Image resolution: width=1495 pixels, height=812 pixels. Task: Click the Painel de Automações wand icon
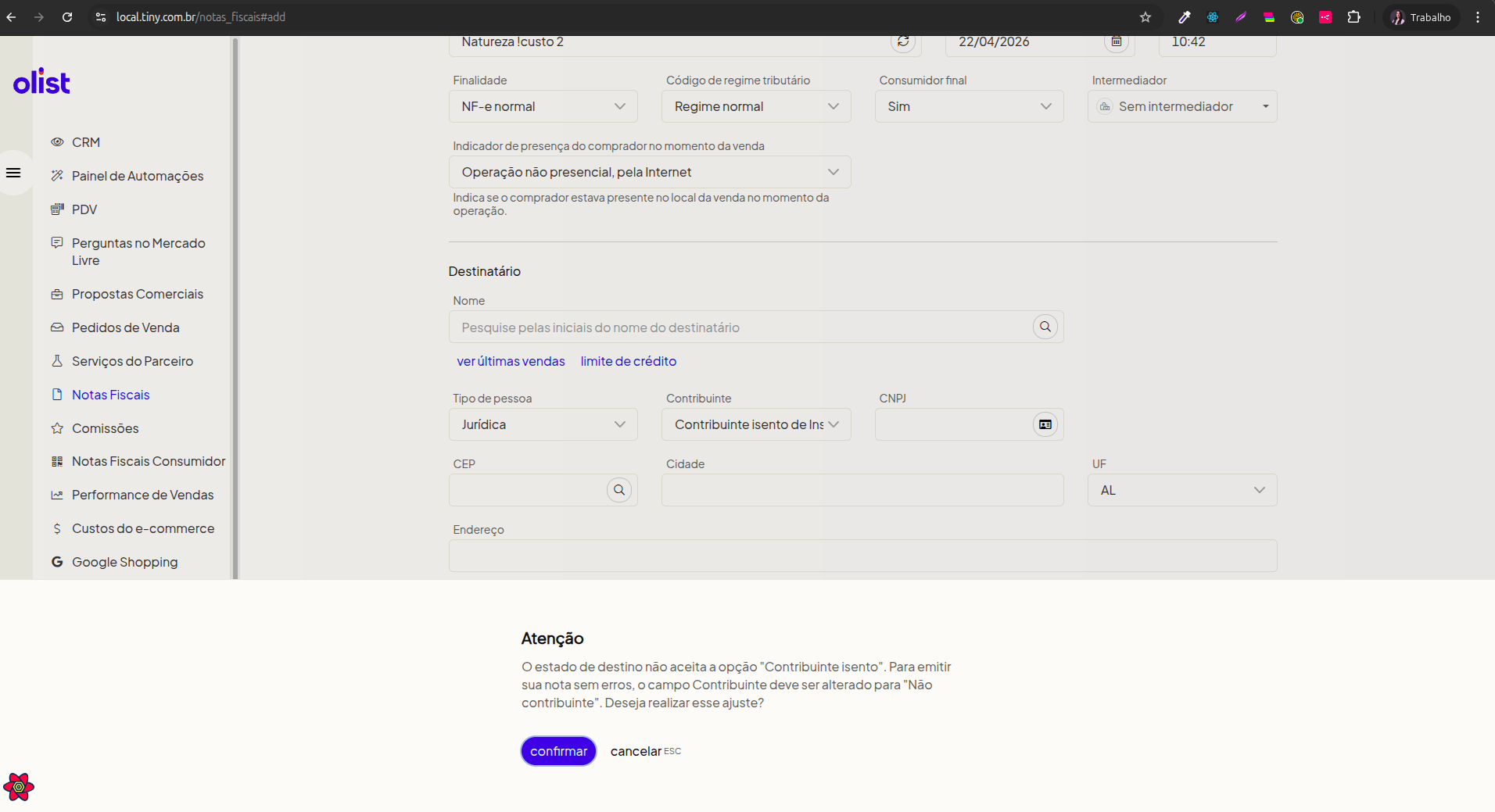pos(57,176)
